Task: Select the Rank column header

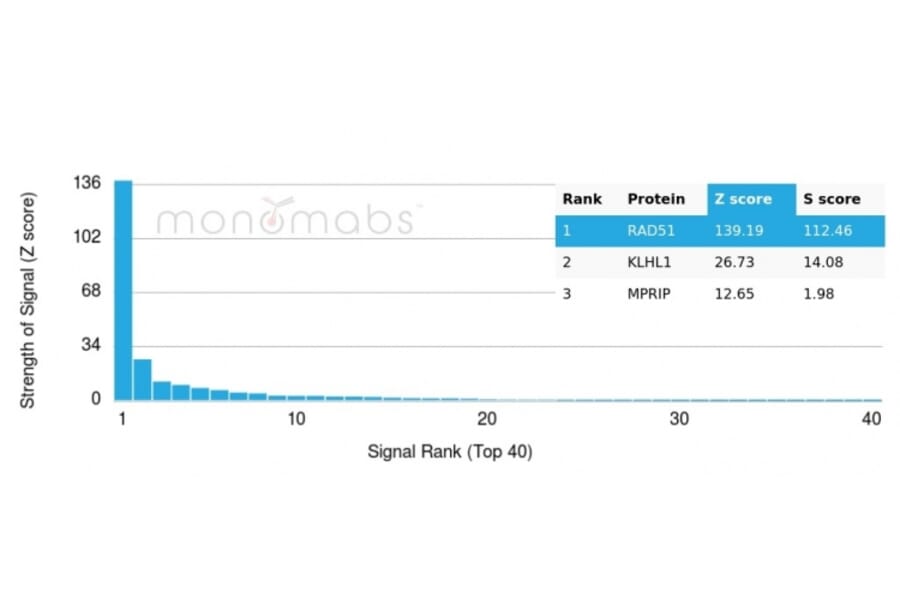Action: pos(582,199)
